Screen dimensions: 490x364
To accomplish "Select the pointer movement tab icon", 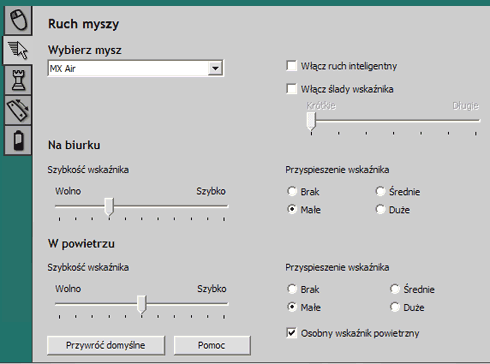I will pos(18,50).
